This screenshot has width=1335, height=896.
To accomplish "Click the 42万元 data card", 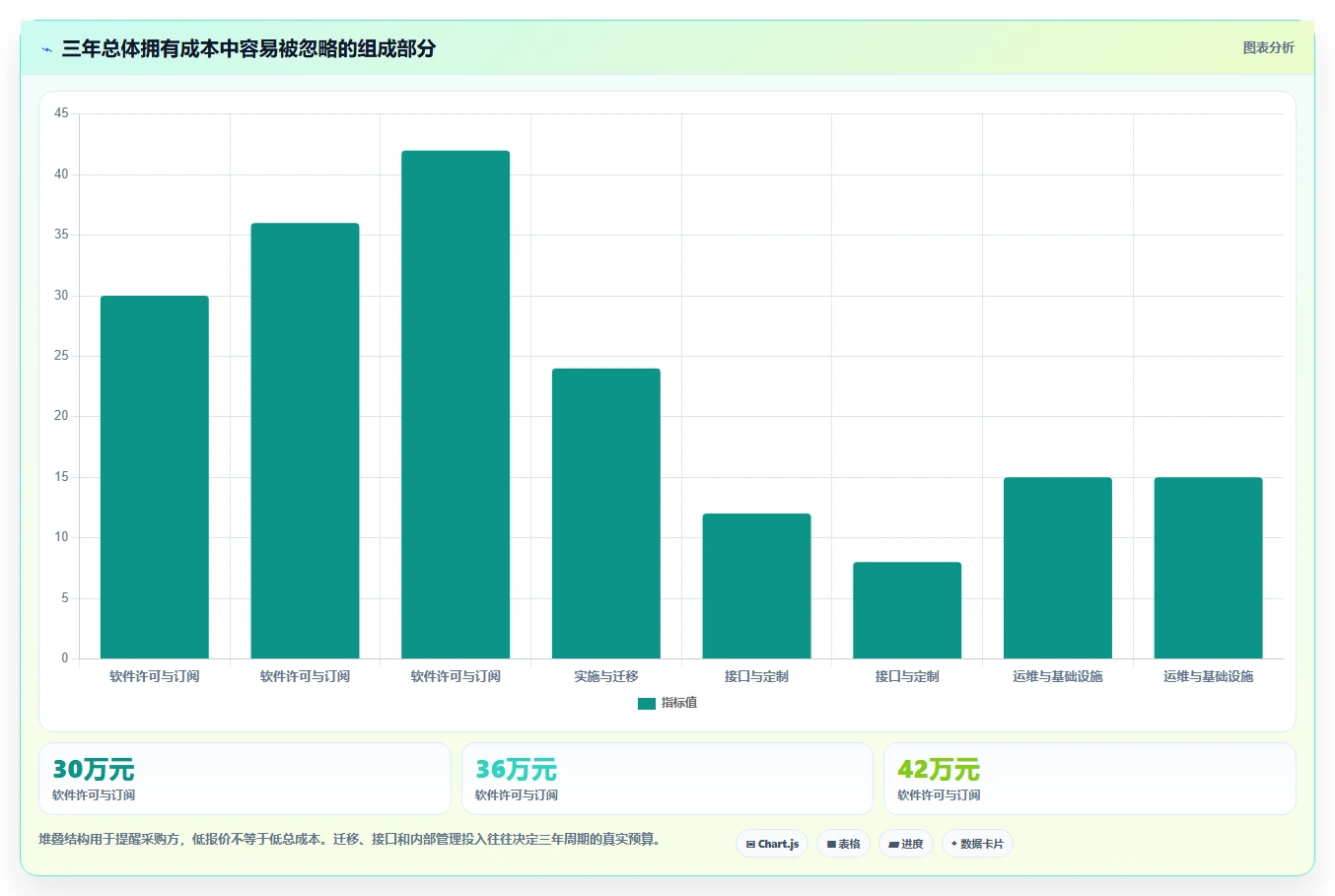I will (1089, 779).
